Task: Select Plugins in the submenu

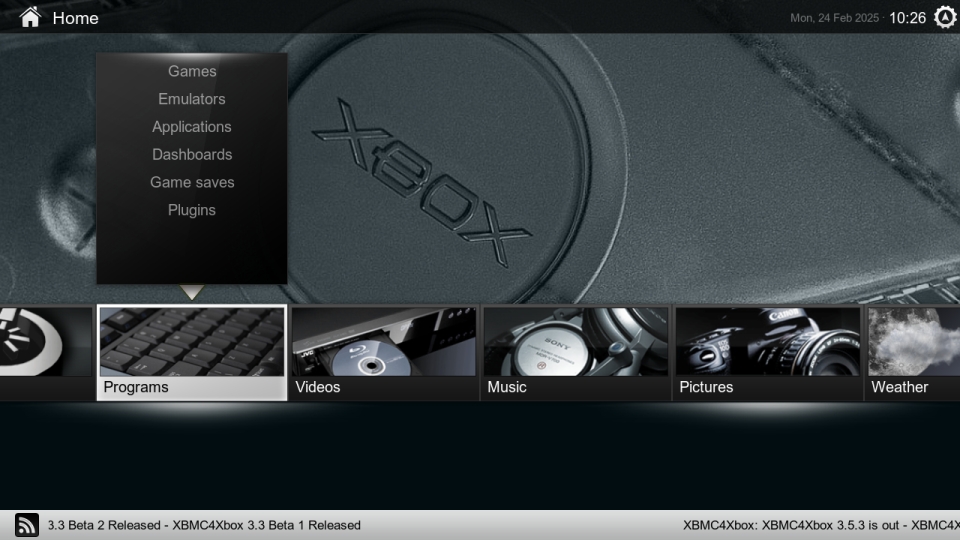Action: point(192,210)
